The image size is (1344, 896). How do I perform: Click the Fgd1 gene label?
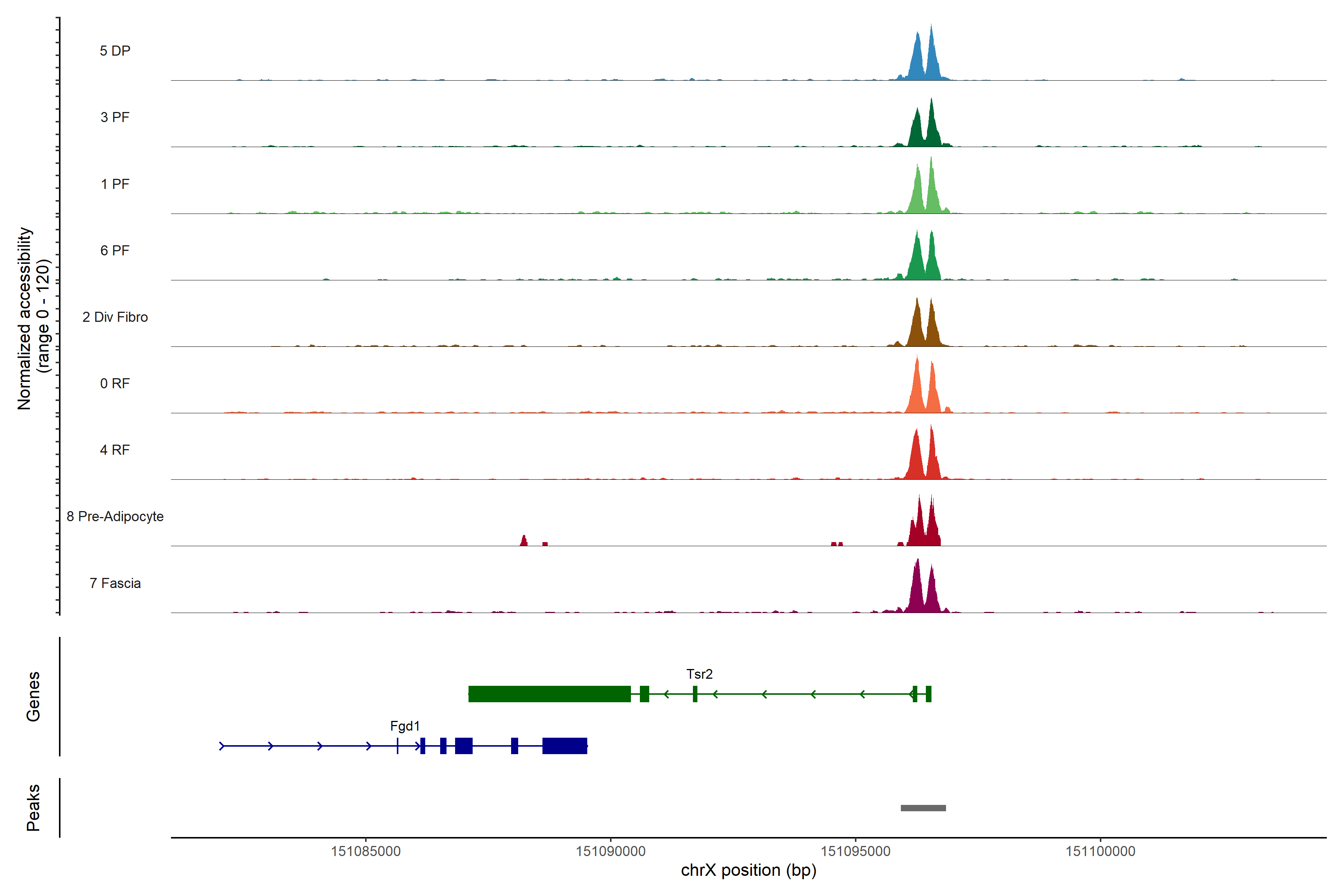(405, 726)
